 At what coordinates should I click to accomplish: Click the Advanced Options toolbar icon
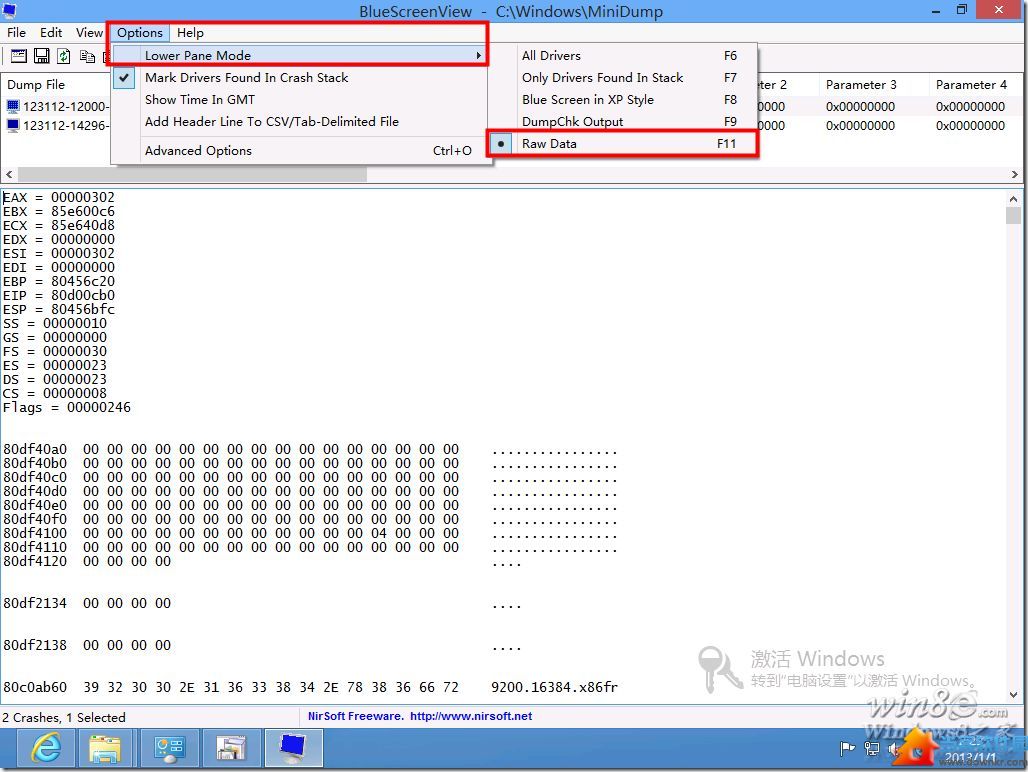19,56
